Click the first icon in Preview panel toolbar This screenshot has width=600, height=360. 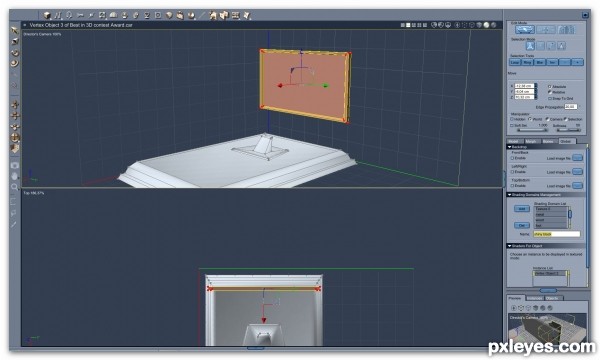coord(514,308)
